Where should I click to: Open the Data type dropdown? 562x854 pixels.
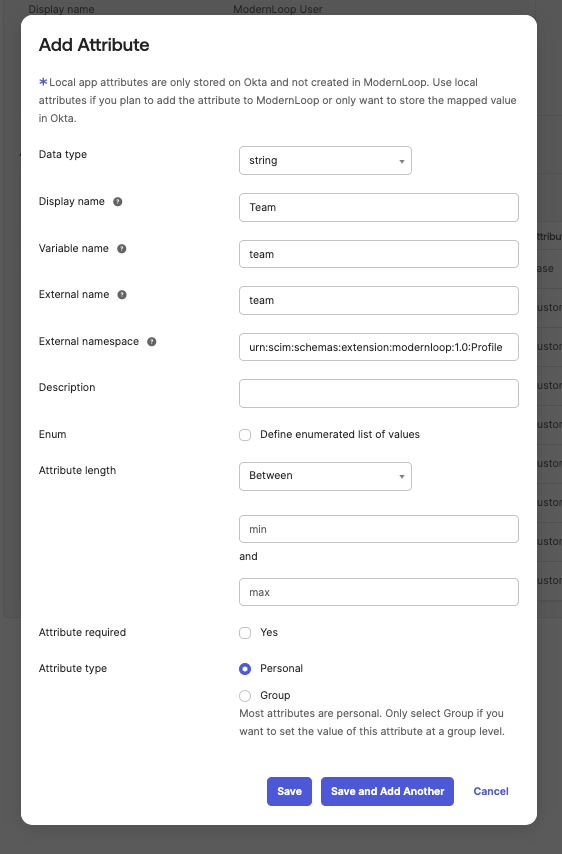tap(325, 161)
